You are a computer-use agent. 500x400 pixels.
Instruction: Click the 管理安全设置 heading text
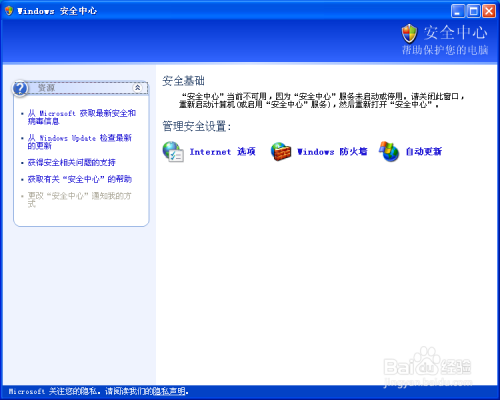click(196, 126)
